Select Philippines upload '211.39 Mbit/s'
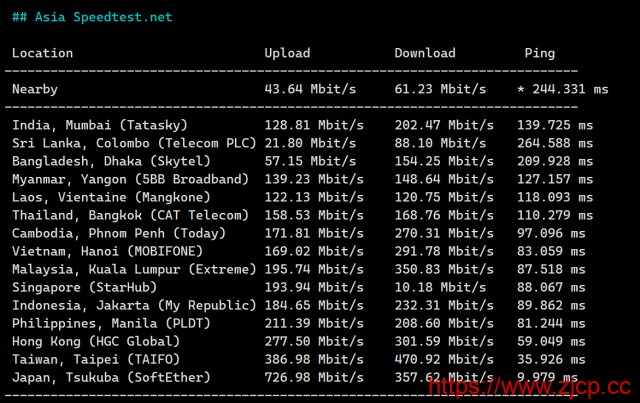 pyautogui.click(x=314, y=323)
